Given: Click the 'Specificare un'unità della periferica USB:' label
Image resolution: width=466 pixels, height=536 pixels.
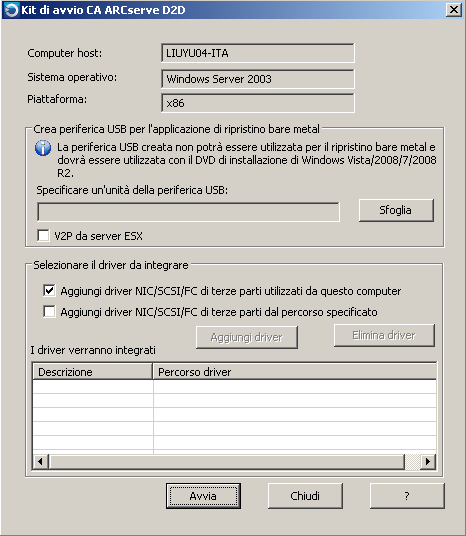Looking at the screenshot, I should click(132, 190).
